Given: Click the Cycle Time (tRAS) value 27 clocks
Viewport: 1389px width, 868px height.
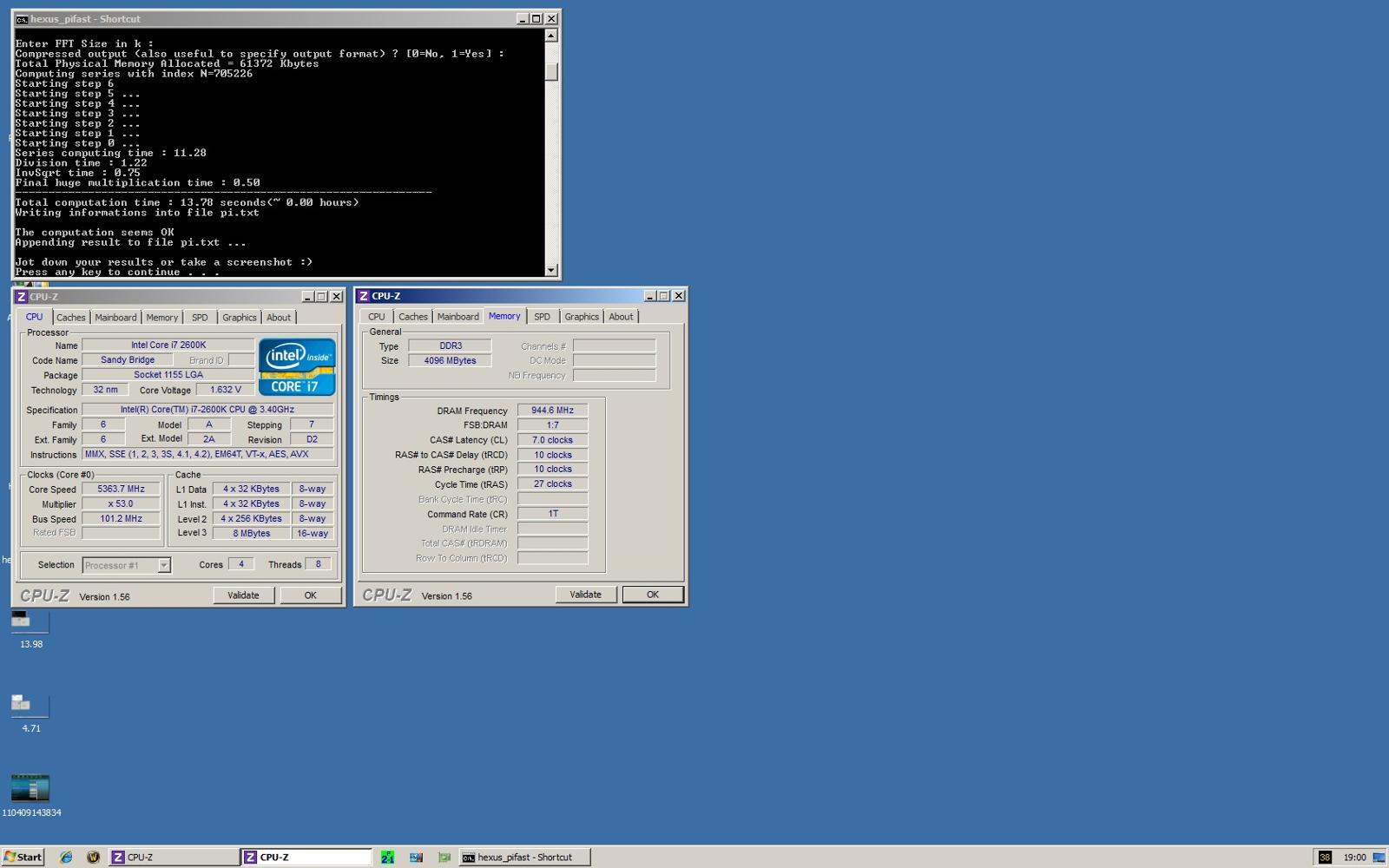Looking at the screenshot, I should tap(552, 483).
